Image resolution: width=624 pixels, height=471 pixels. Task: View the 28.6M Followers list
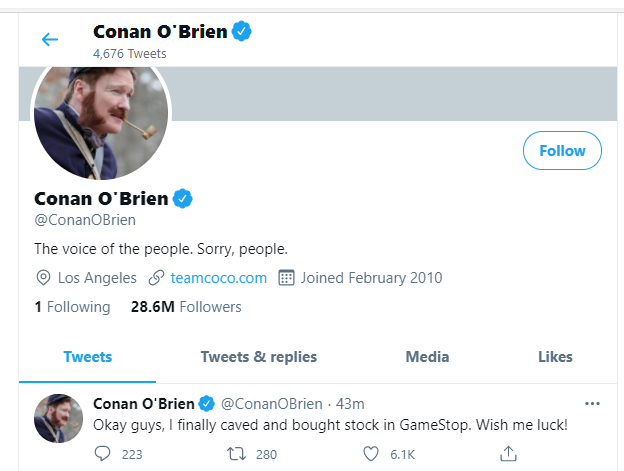[186, 307]
